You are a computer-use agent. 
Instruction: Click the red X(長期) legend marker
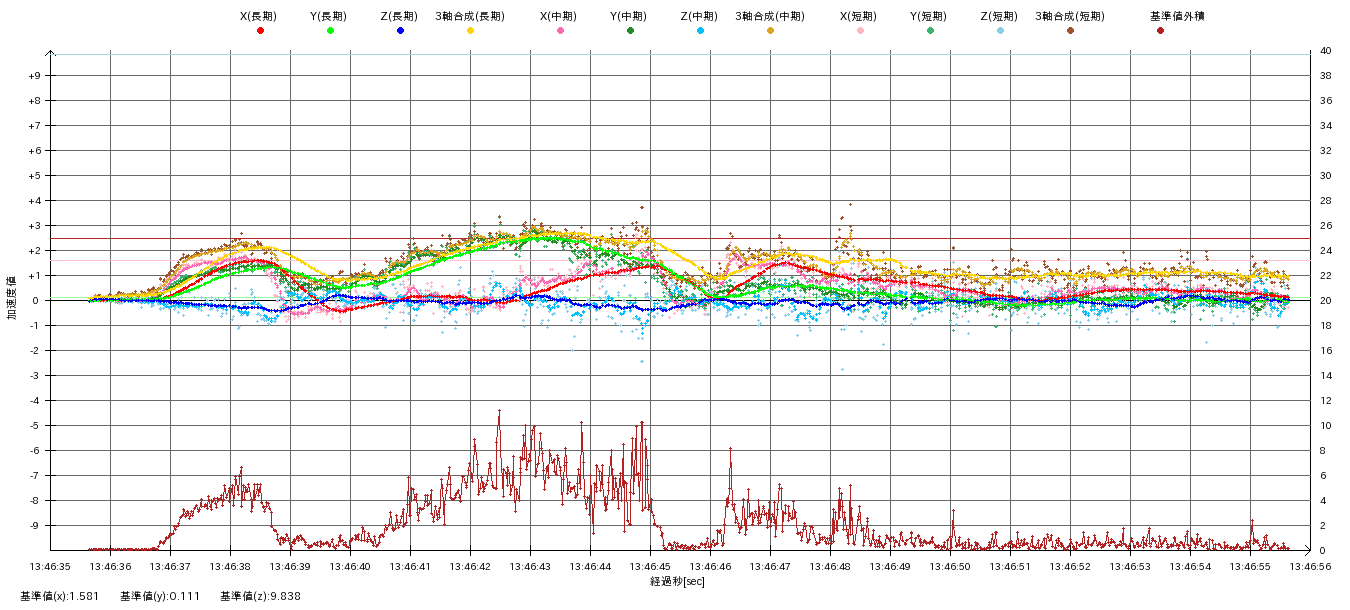coord(260,31)
